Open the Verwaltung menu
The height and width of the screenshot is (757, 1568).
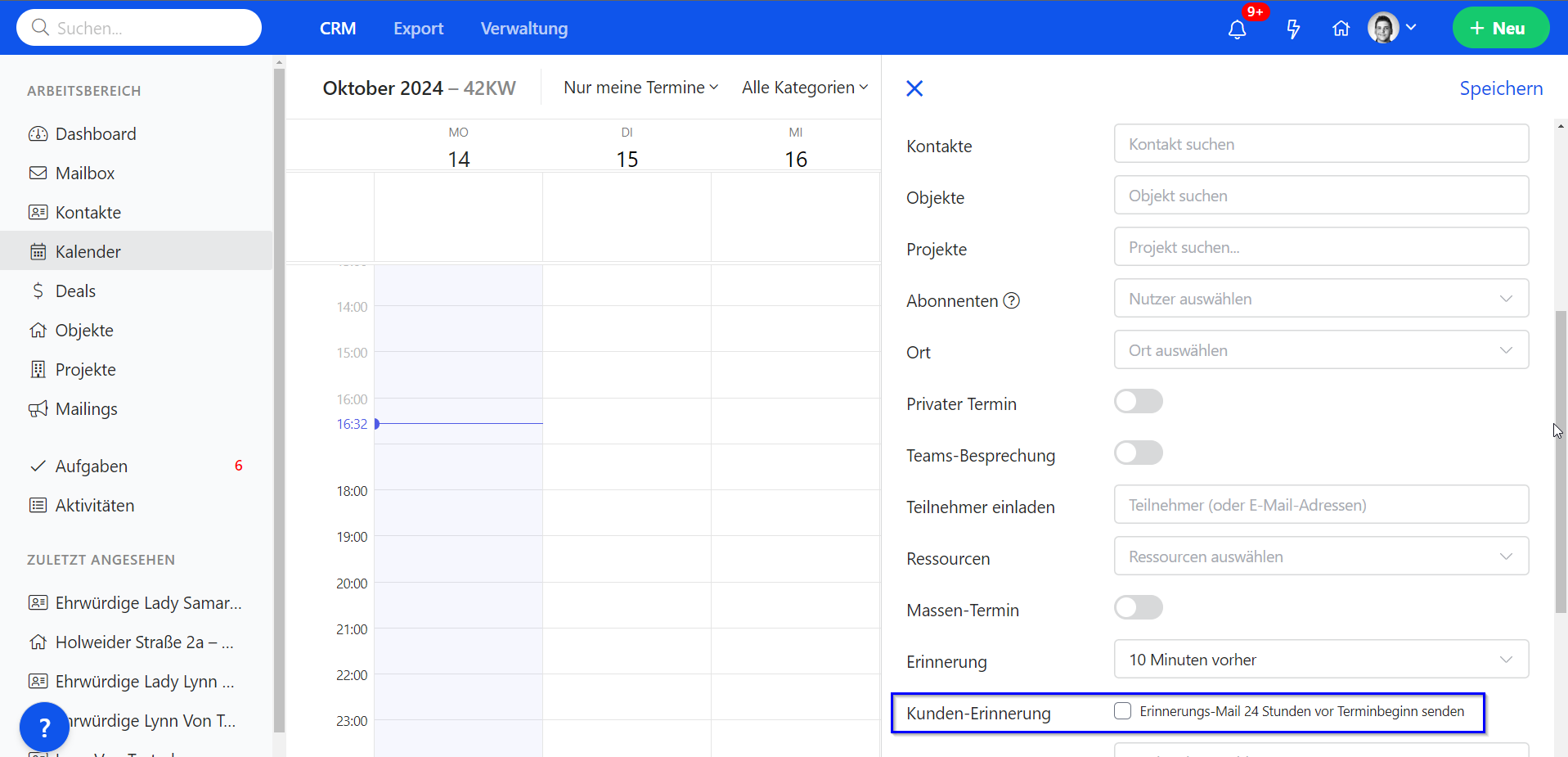(x=523, y=29)
